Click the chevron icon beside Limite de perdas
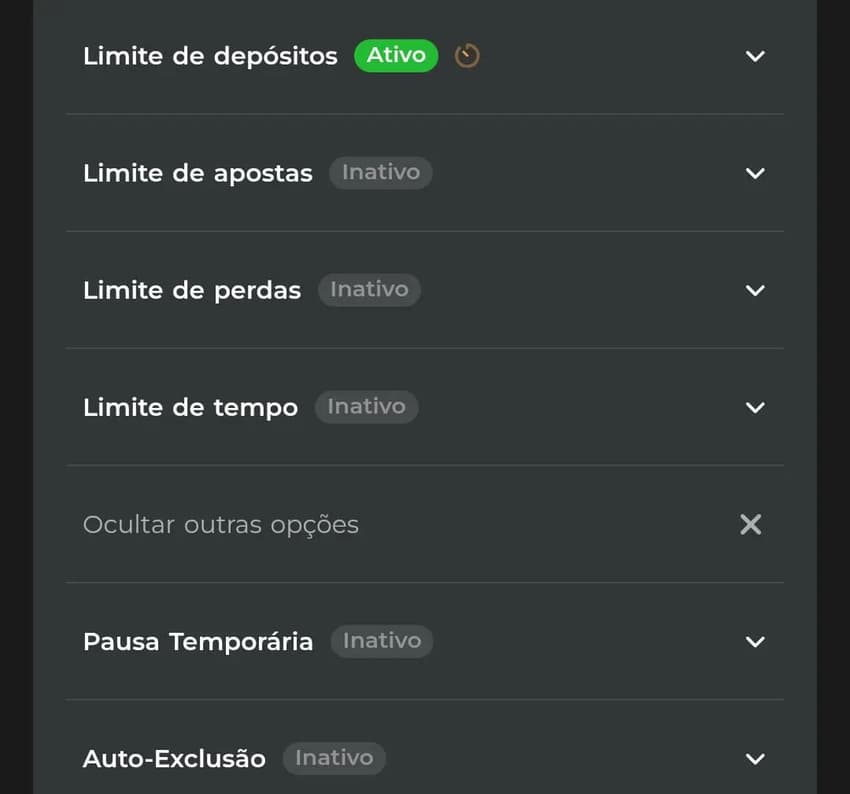 point(755,290)
